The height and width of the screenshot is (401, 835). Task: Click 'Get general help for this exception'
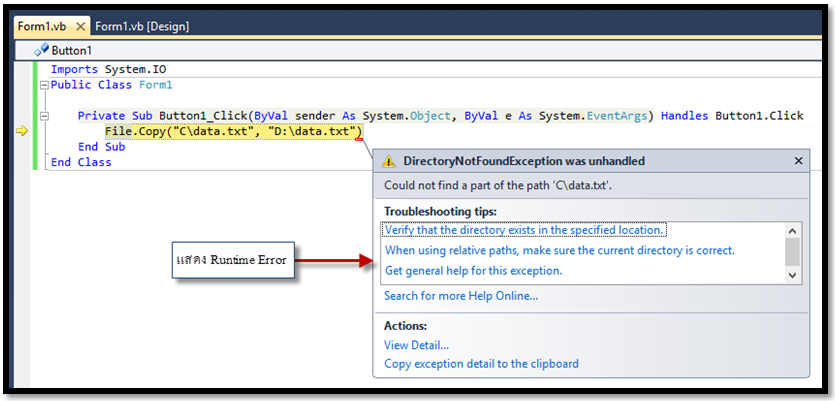pos(473,271)
